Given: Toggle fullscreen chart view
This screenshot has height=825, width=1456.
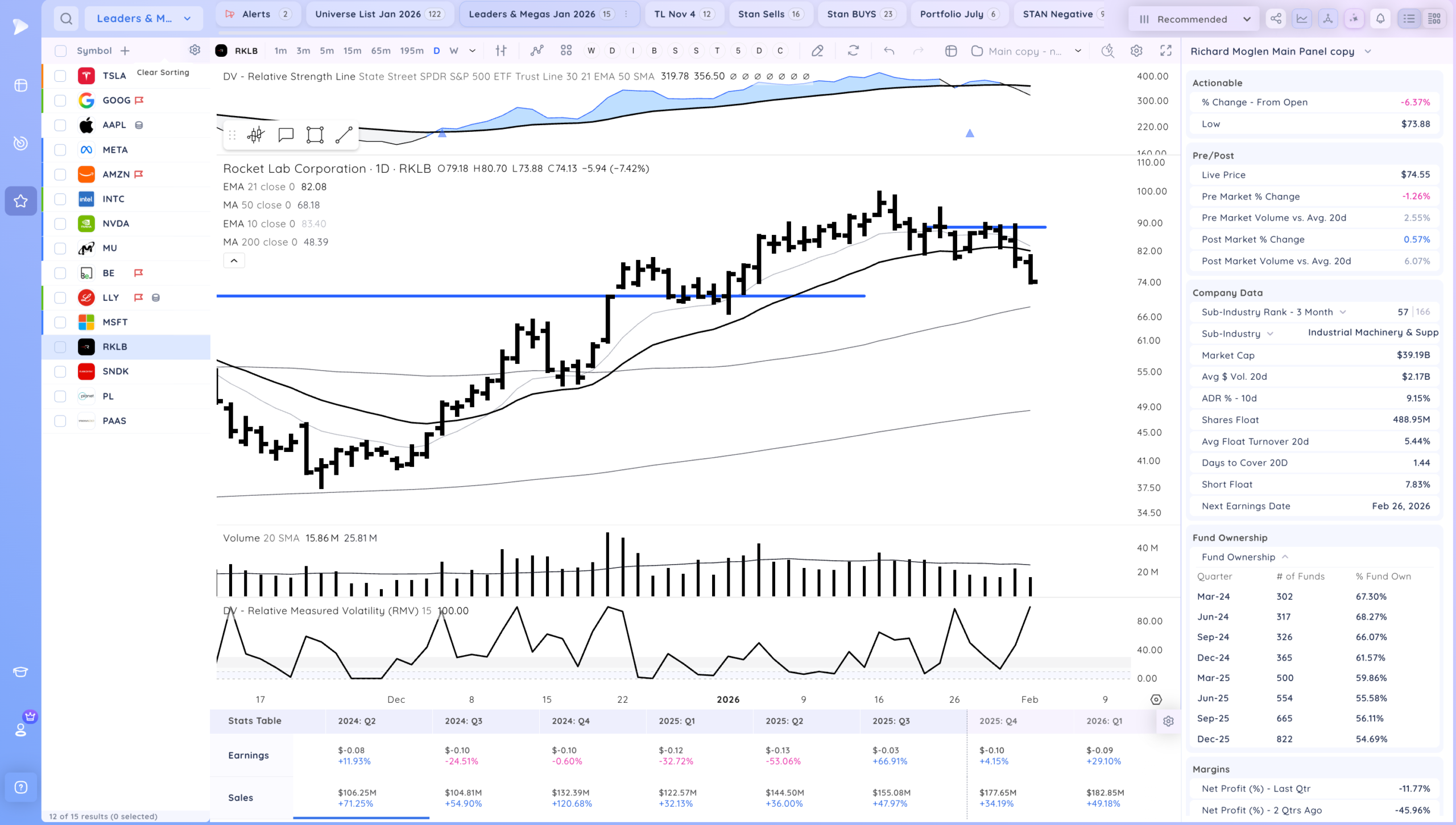Looking at the screenshot, I should point(1166,51).
